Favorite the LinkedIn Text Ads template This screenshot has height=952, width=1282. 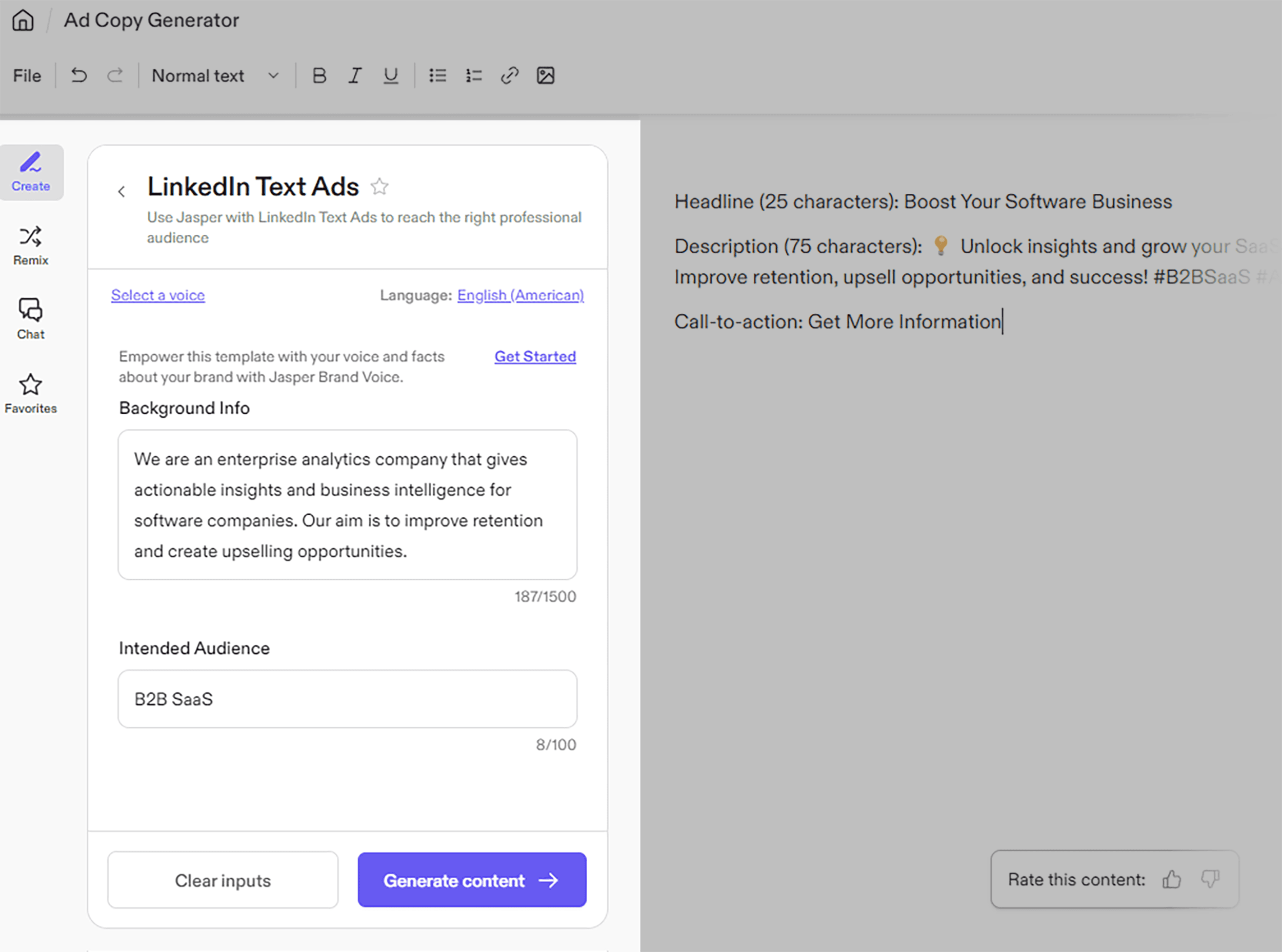pyautogui.click(x=379, y=186)
